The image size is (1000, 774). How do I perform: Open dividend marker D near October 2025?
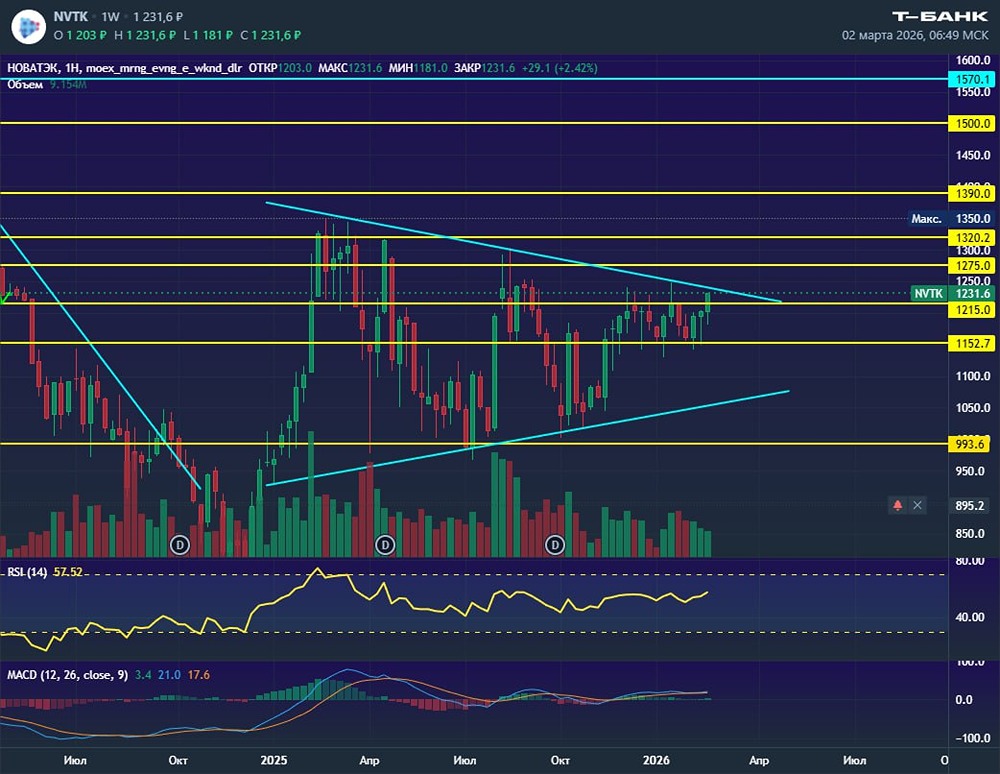click(x=555, y=545)
